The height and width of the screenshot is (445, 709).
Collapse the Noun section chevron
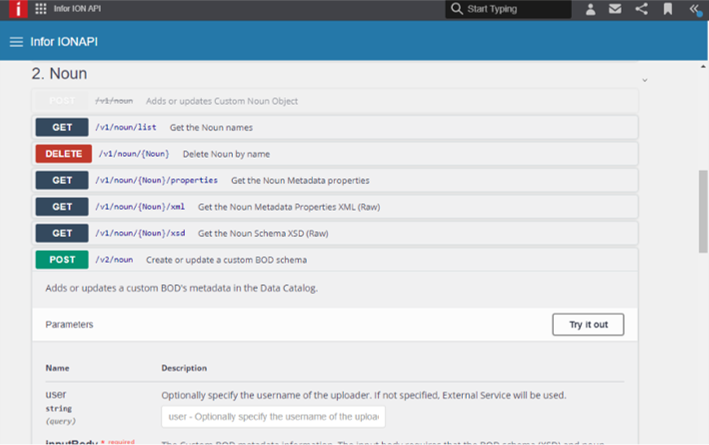tap(645, 79)
